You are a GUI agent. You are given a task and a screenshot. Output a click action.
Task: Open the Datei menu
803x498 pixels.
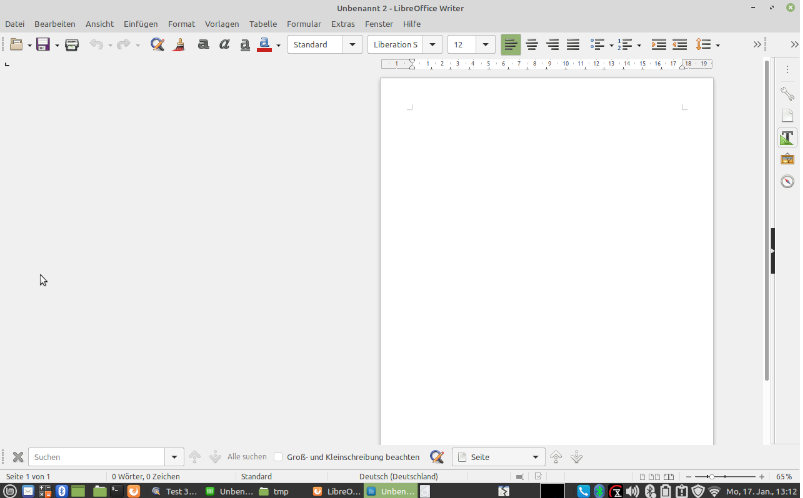(15, 24)
